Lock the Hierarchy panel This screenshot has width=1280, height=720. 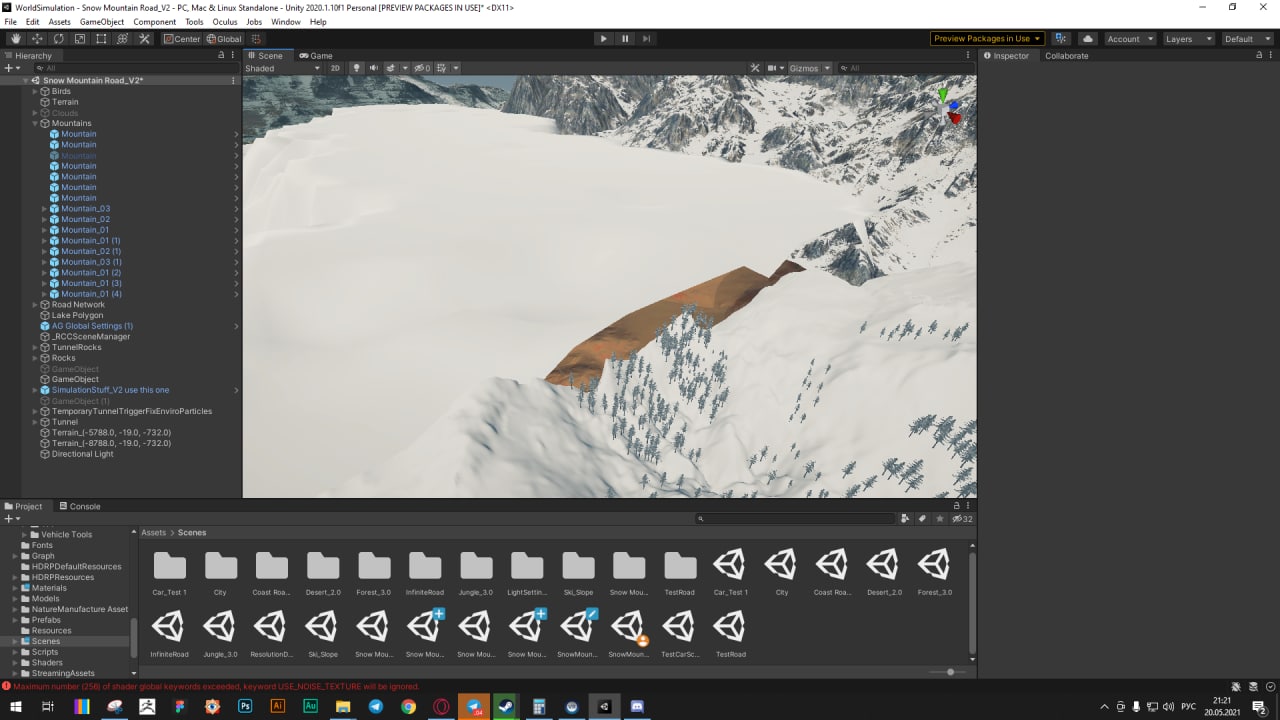tap(221, 56)
